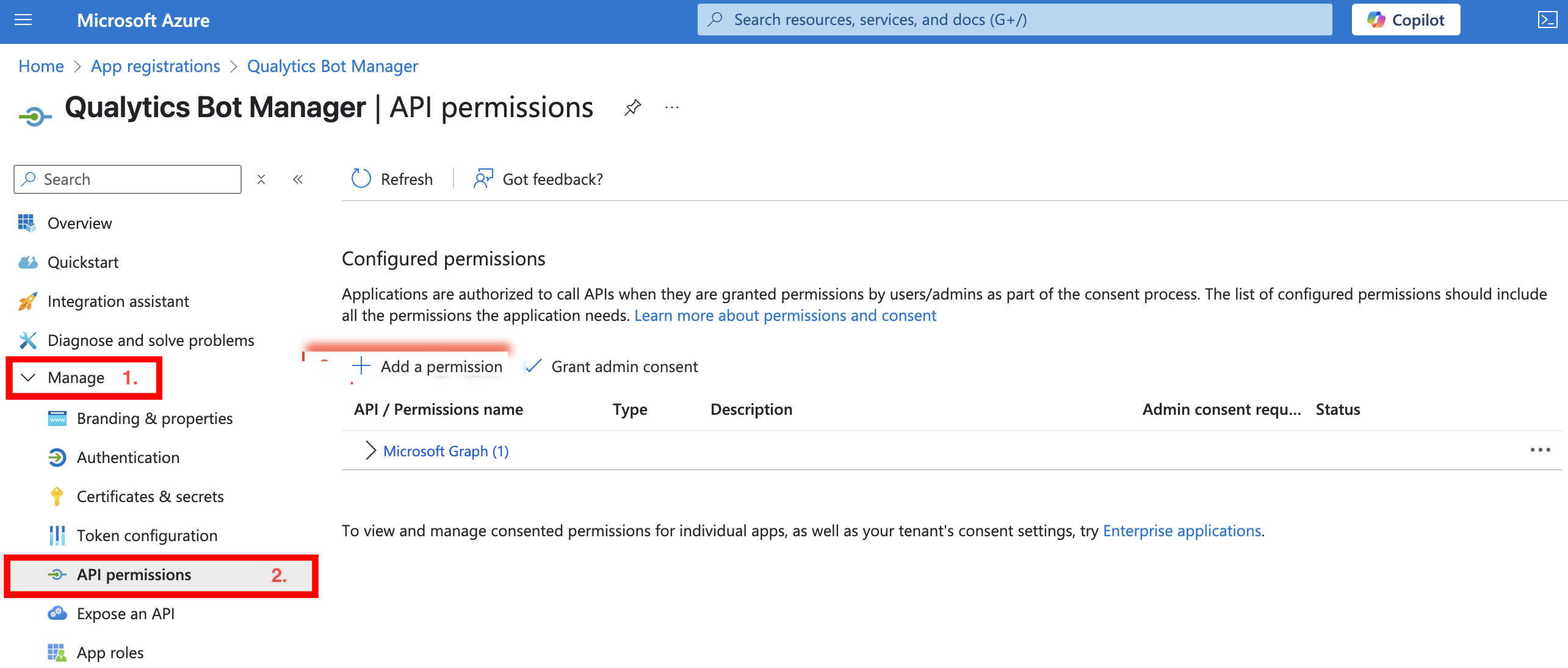Click the sidebar Search input field

click(x=126, y=179)
